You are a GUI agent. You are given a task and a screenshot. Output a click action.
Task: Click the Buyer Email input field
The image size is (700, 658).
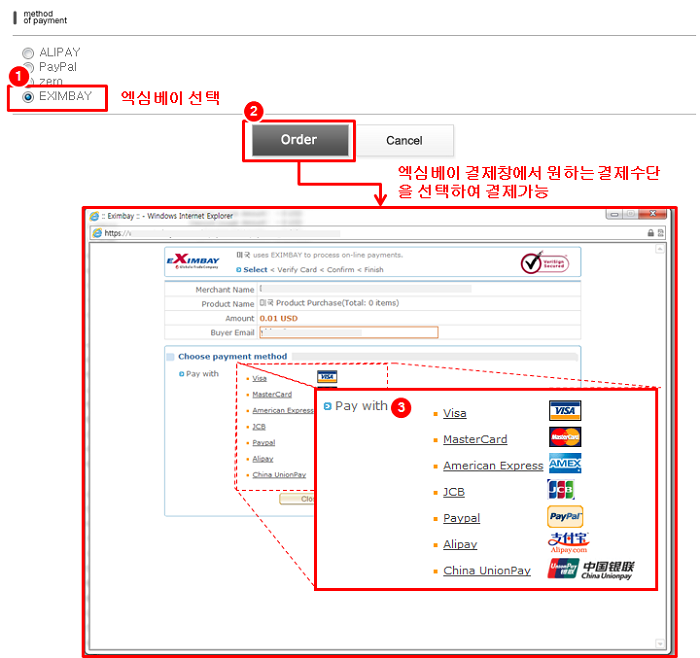349,332
